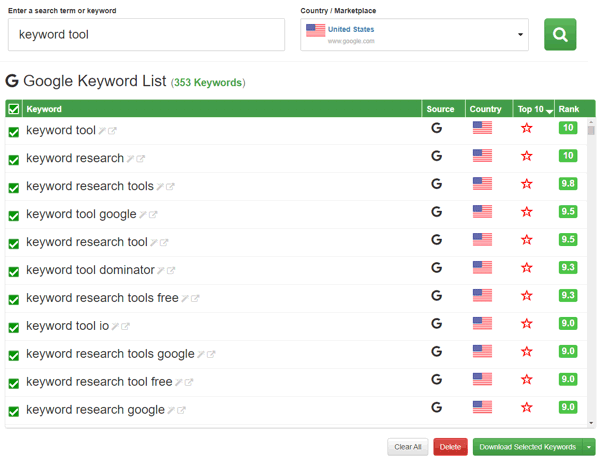Open Download Selected Keywords arrow dropdown
Image resolution: width=600 pixels, height=460 pixels.
click(589, 447)
